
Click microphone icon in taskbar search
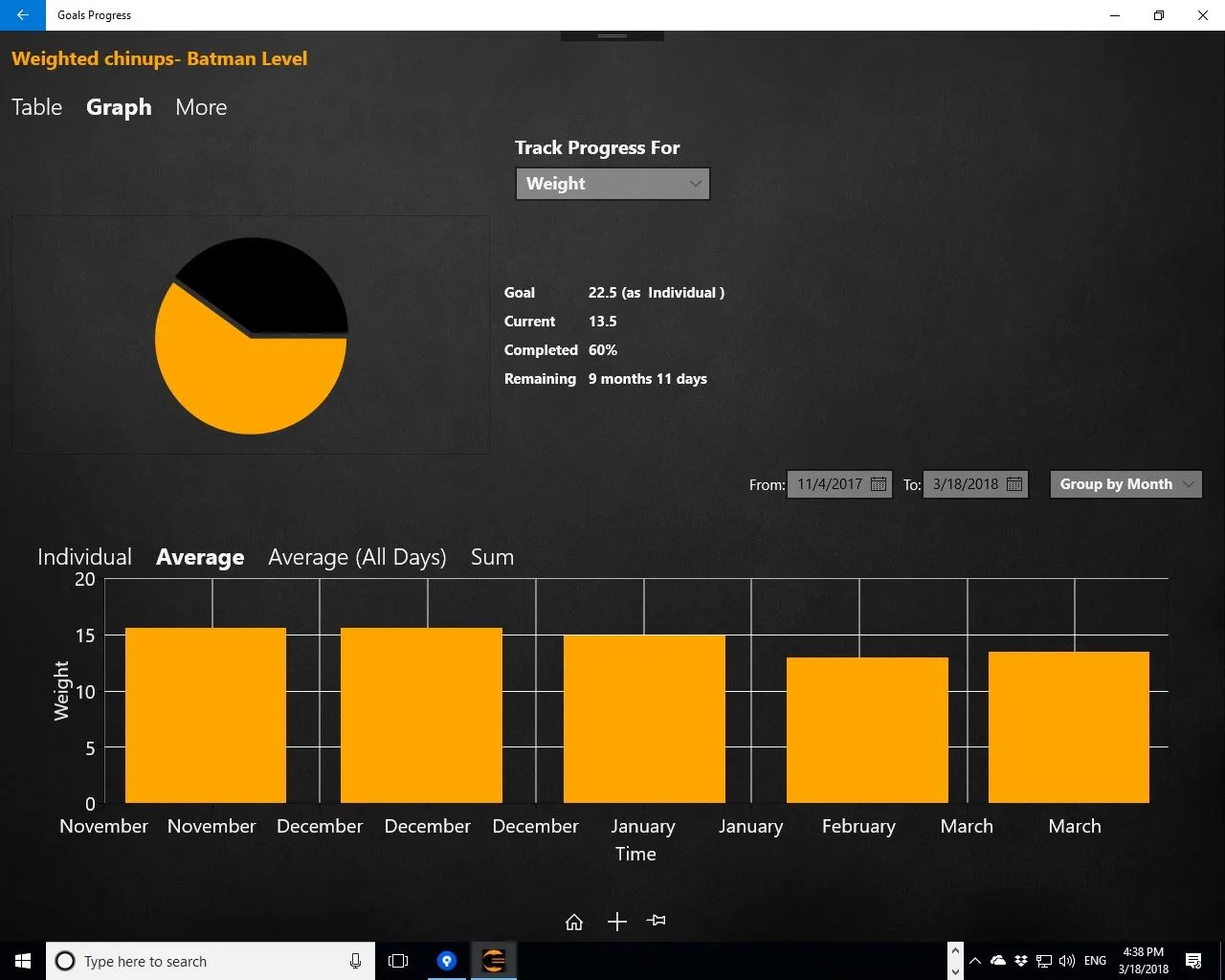[x=355, y=961]
